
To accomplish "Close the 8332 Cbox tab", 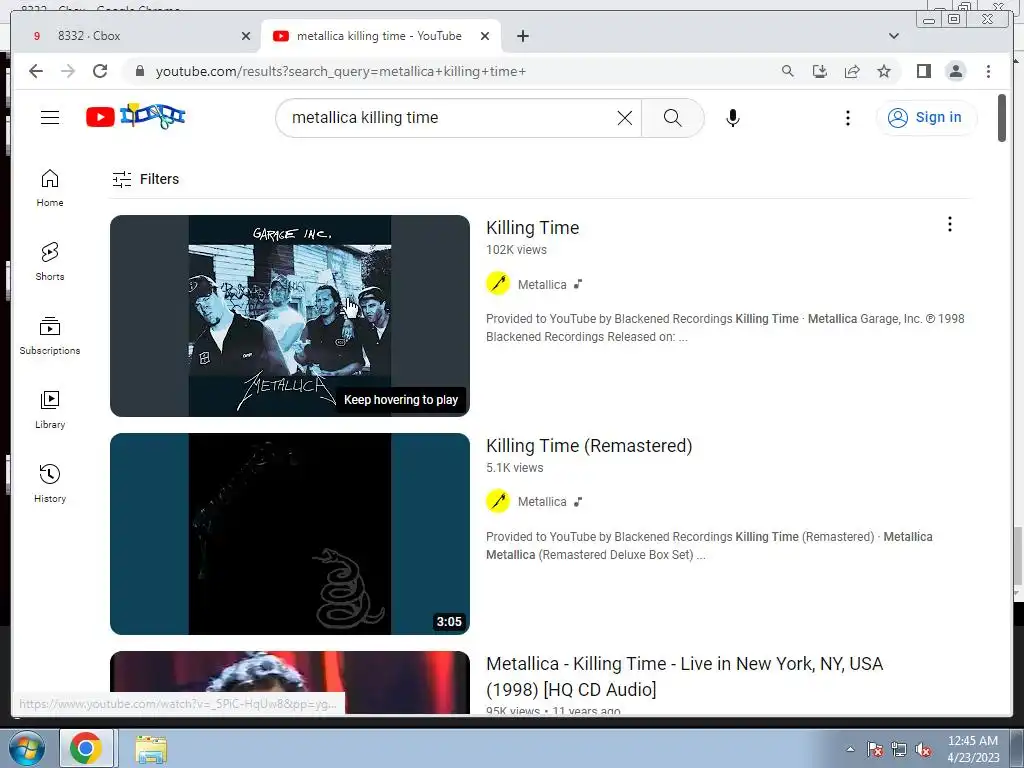I will click(246, 36).
